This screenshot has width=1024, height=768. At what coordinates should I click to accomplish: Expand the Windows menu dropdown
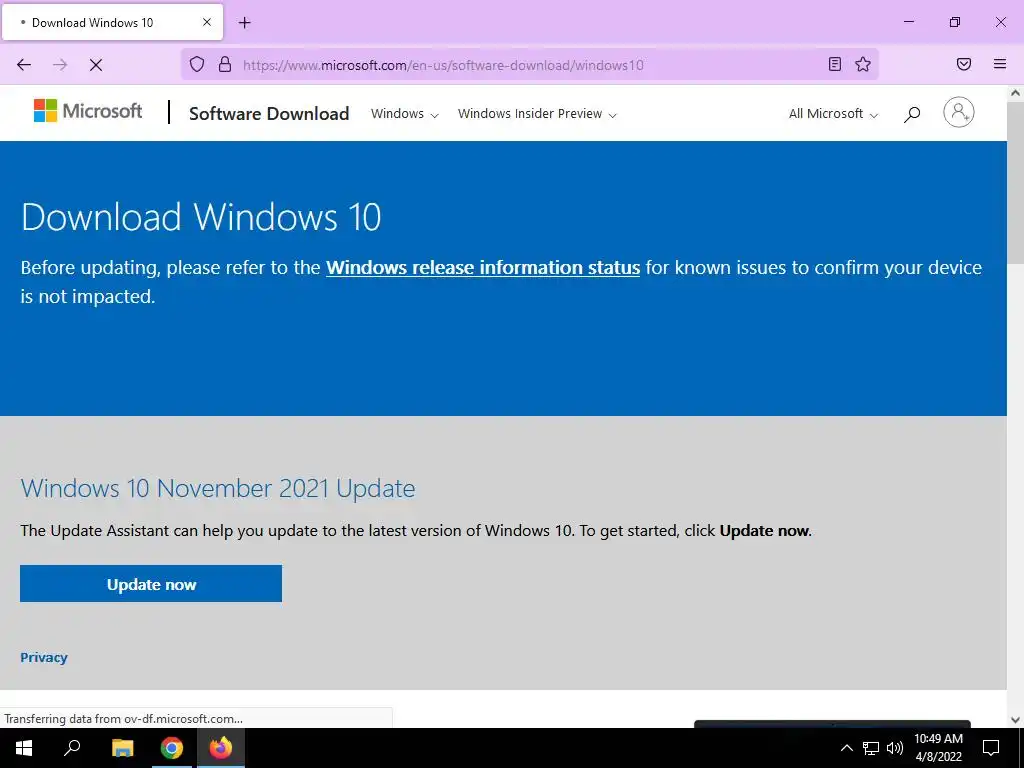pos(404,114)
